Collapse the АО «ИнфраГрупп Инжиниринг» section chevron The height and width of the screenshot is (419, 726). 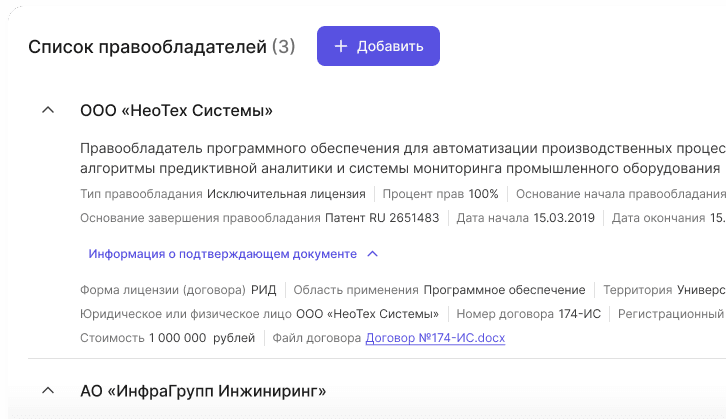48,391
